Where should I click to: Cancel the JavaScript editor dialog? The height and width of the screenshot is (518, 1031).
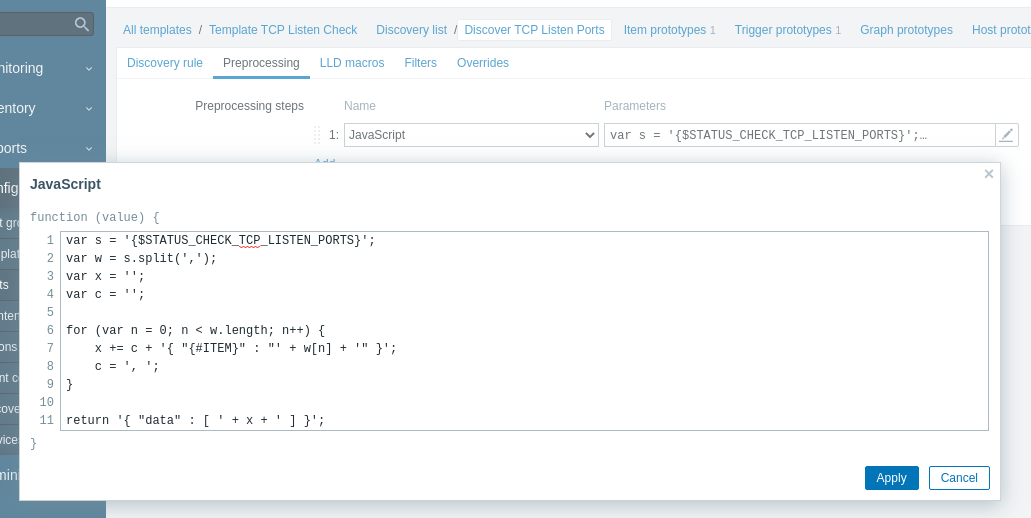coord(958,478)
